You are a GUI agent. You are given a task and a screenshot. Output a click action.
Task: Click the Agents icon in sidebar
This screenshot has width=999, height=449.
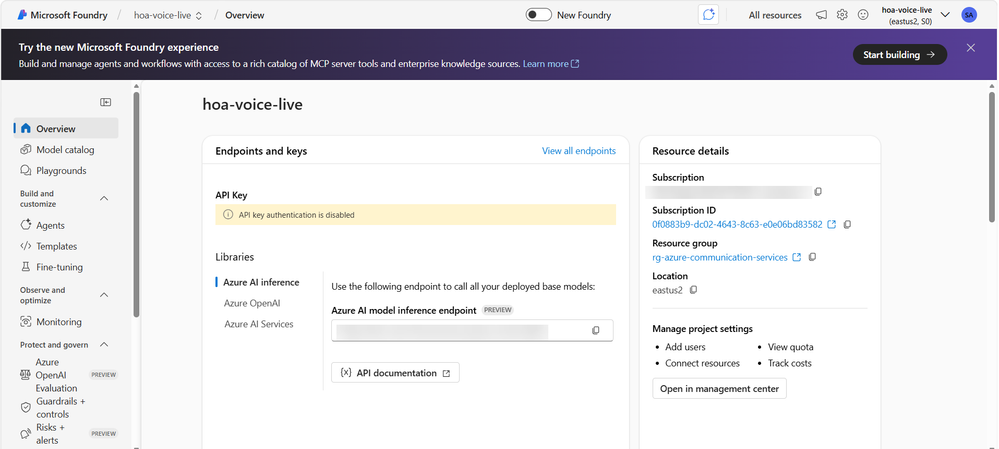(25, 225)
